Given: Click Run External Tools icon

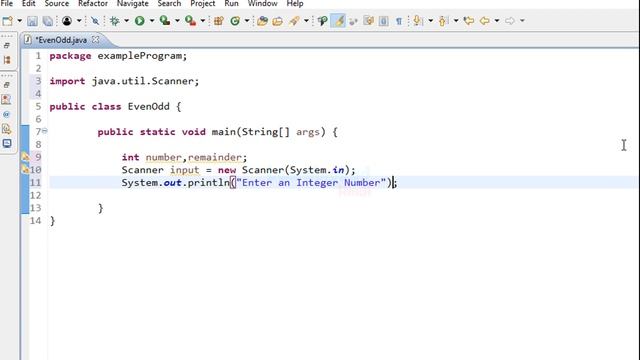Looking at the screenshot, I should click(190, 21).
